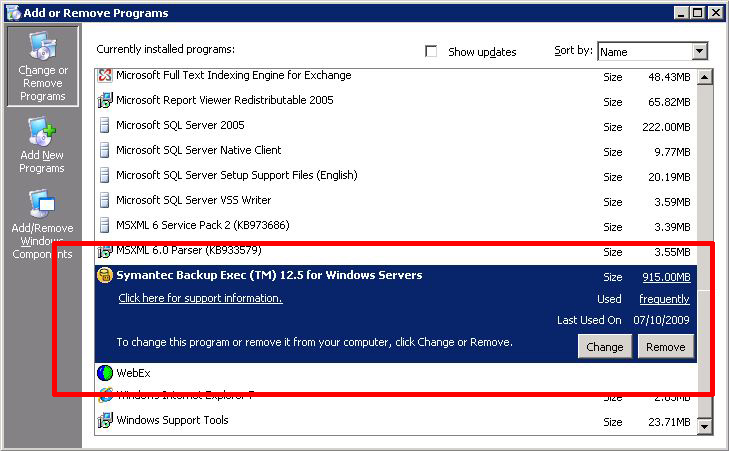Image resolution: width=729 pixels, height=451 pixels.
Task: Click Symantec Backup Exec program icon
Action: [105, 275]
